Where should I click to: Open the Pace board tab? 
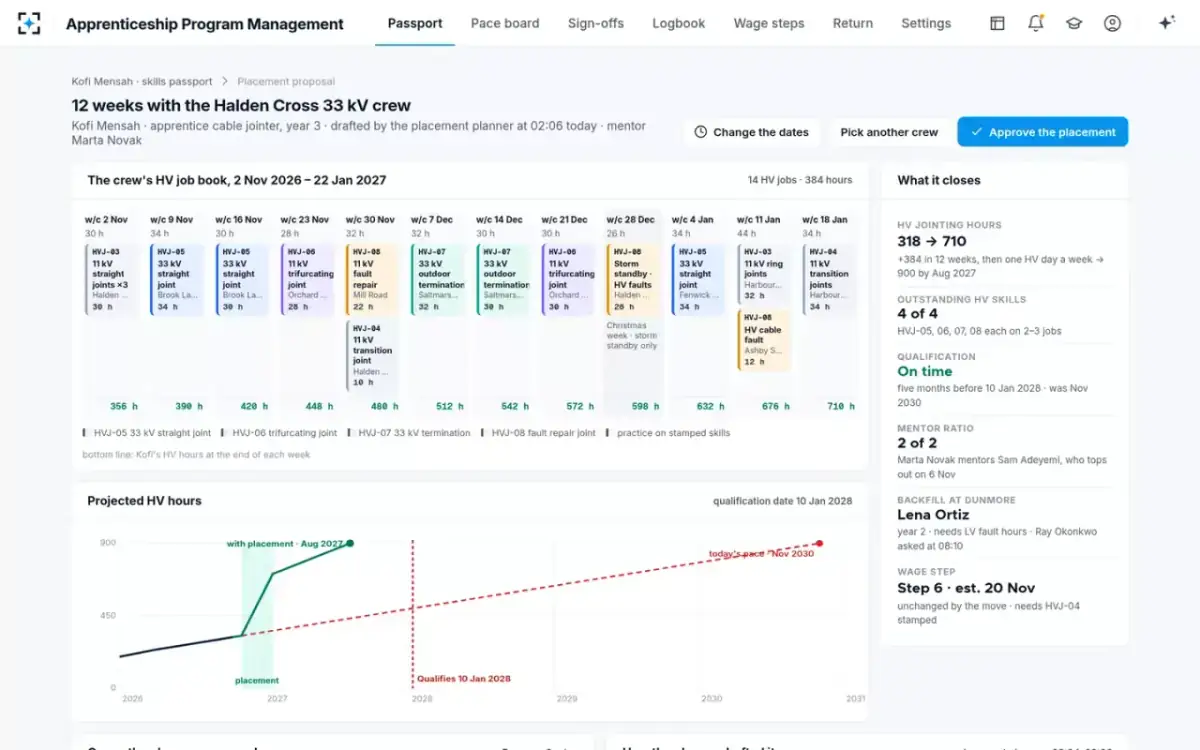[x=505, y=23]
